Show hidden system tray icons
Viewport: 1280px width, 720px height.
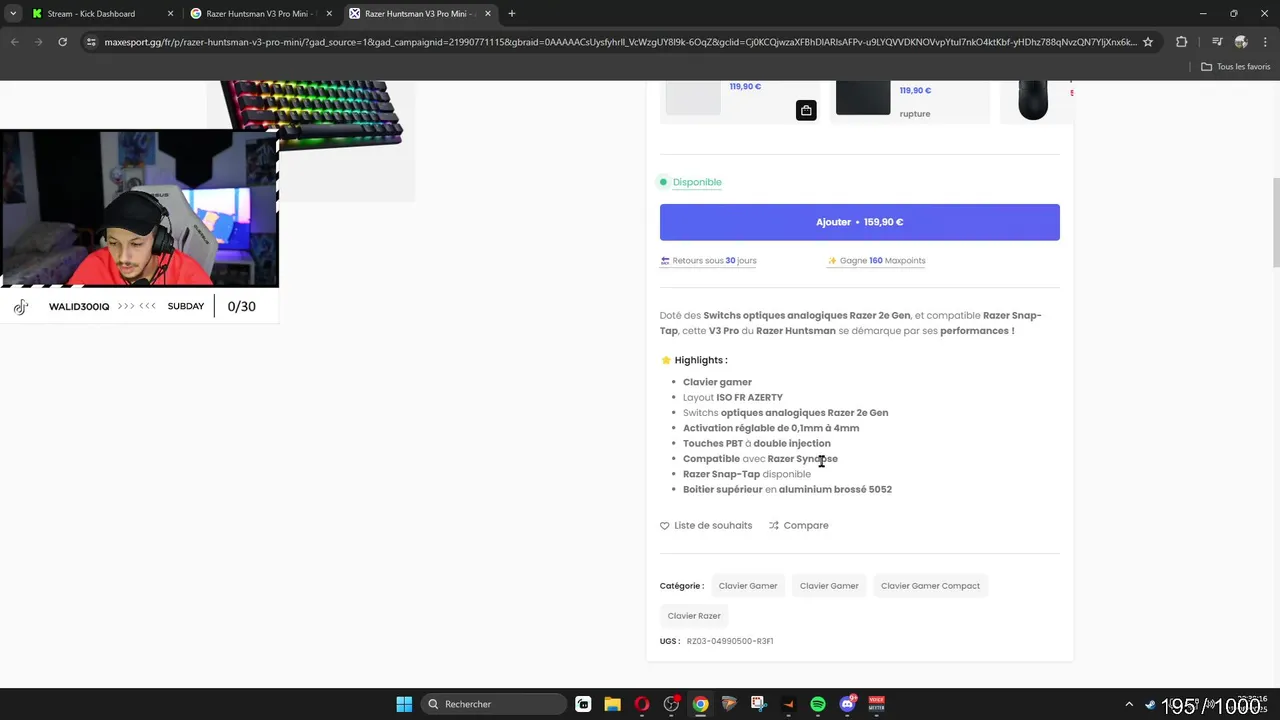coord(1129,704)
